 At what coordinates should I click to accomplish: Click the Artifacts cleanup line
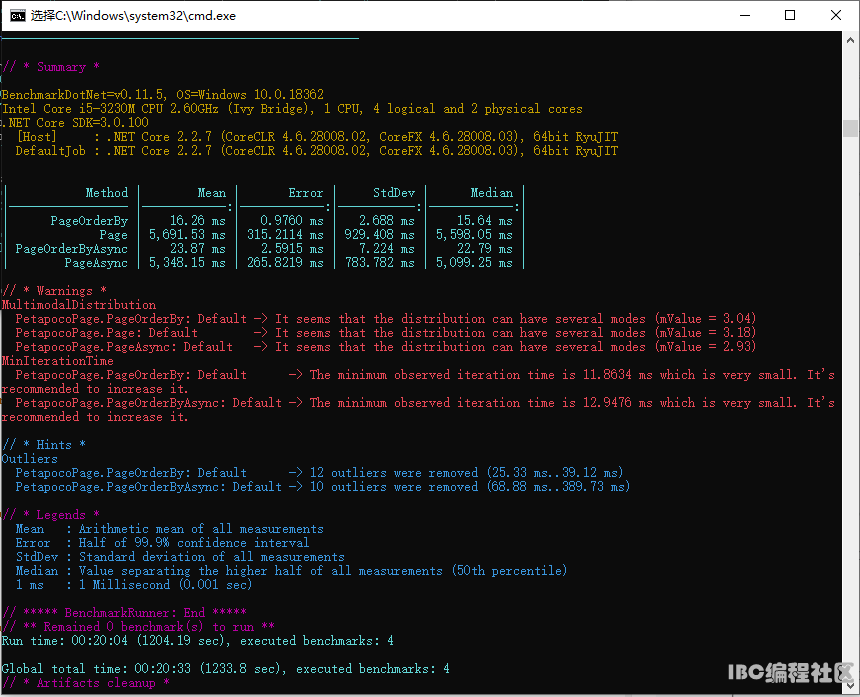tap(86, 683)
